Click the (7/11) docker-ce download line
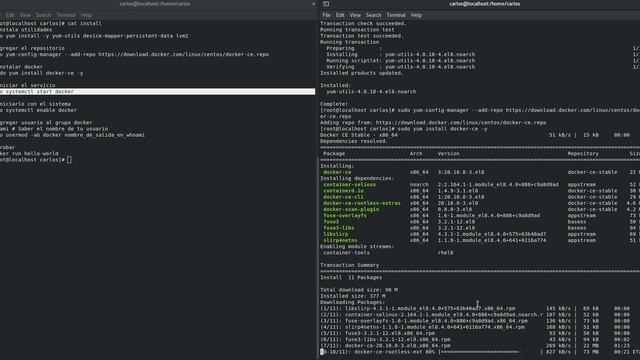This screenshot has width=640, height=360. click(475, 346)
